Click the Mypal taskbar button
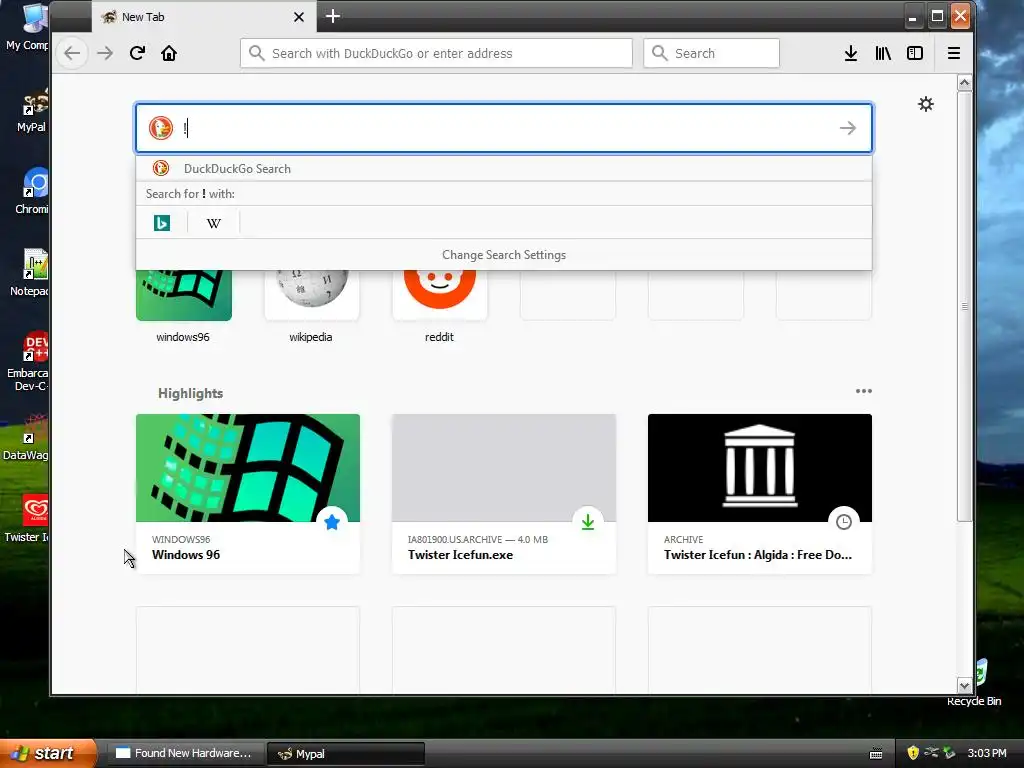1024x768 pixels. tap(346, 754)
